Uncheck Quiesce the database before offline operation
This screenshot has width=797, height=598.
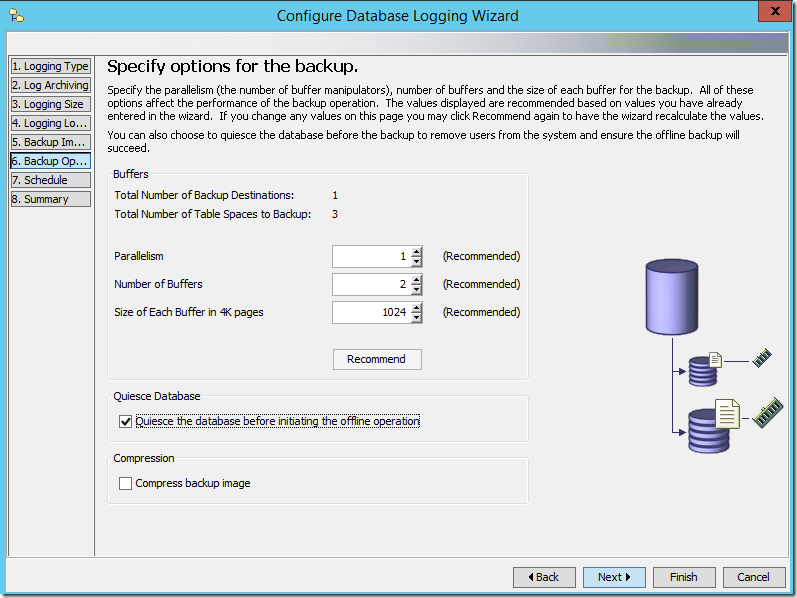(x=126, y=422)
